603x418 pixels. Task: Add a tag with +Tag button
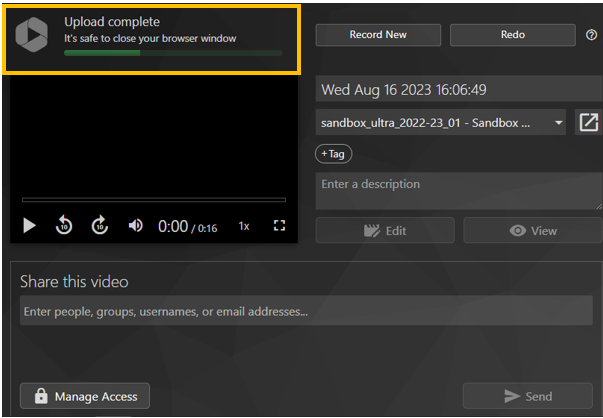pyautogui.click(x=333, y=154)
